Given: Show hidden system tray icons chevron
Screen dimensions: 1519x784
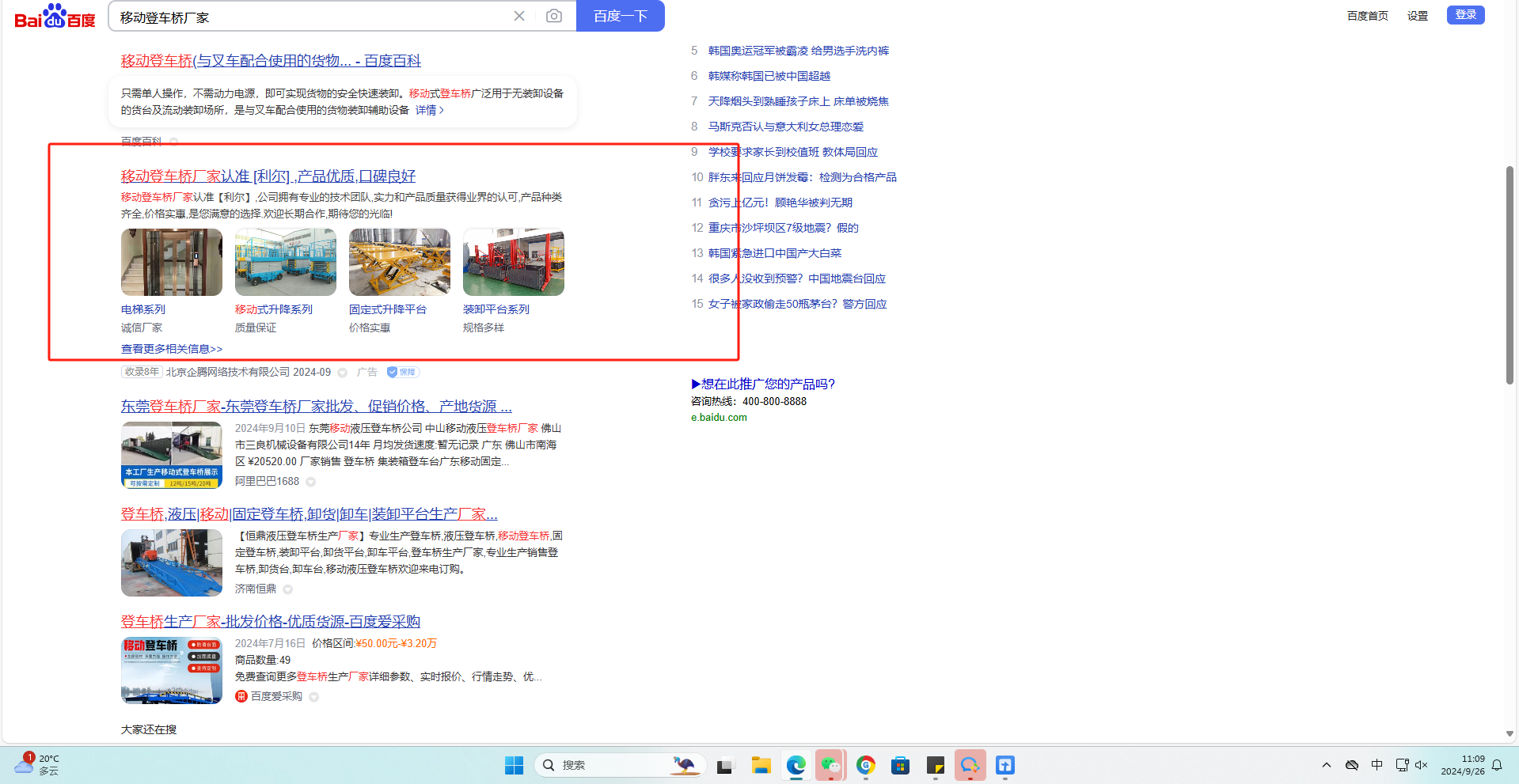Looking at the screenshot, I should click(1327, 765).
